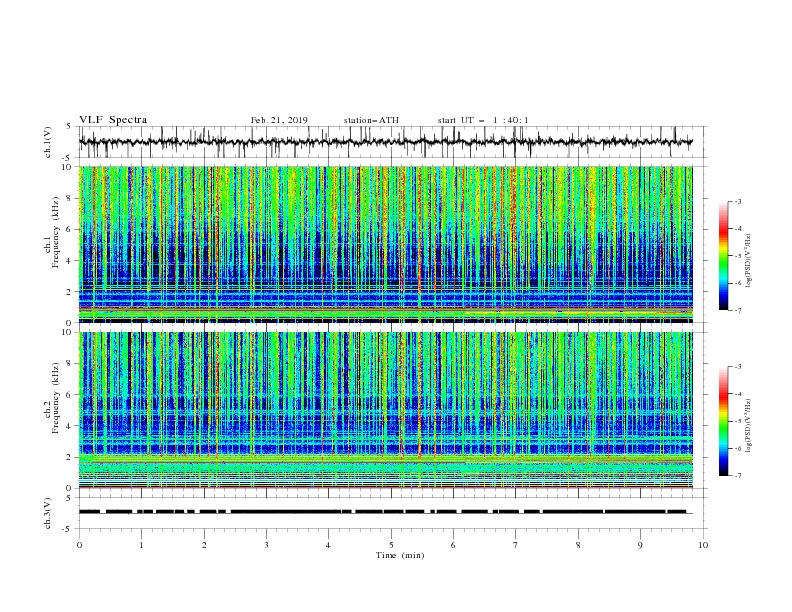Screen dimensions: 792x612
Task: Select the ch.2 "Frequency (kHz)" axis label
Action: tap(56, 398)
